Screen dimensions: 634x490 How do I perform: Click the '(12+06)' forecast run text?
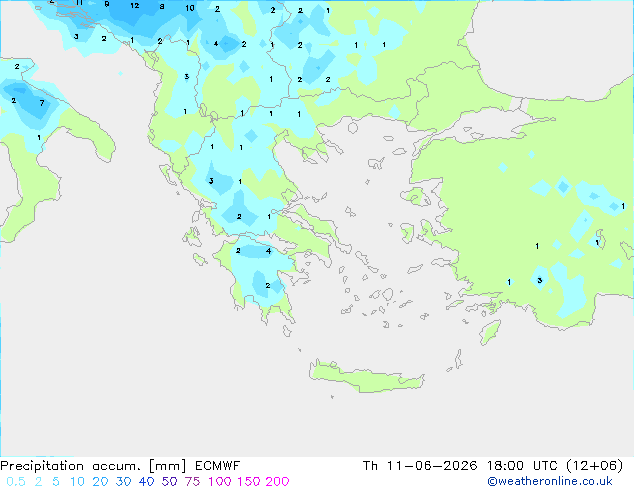pyautogui.click(x=594, y=466)
